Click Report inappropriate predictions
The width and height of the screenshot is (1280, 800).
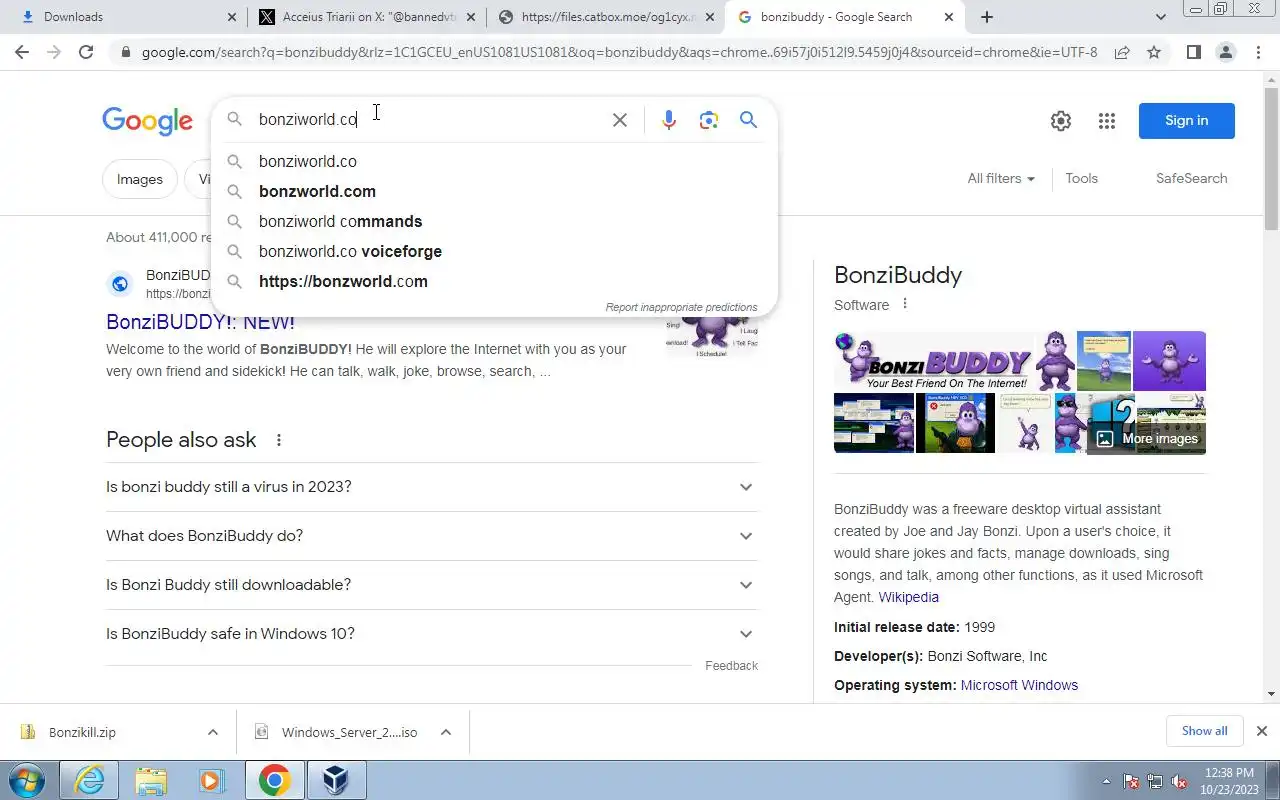click(x=681, y=307)
